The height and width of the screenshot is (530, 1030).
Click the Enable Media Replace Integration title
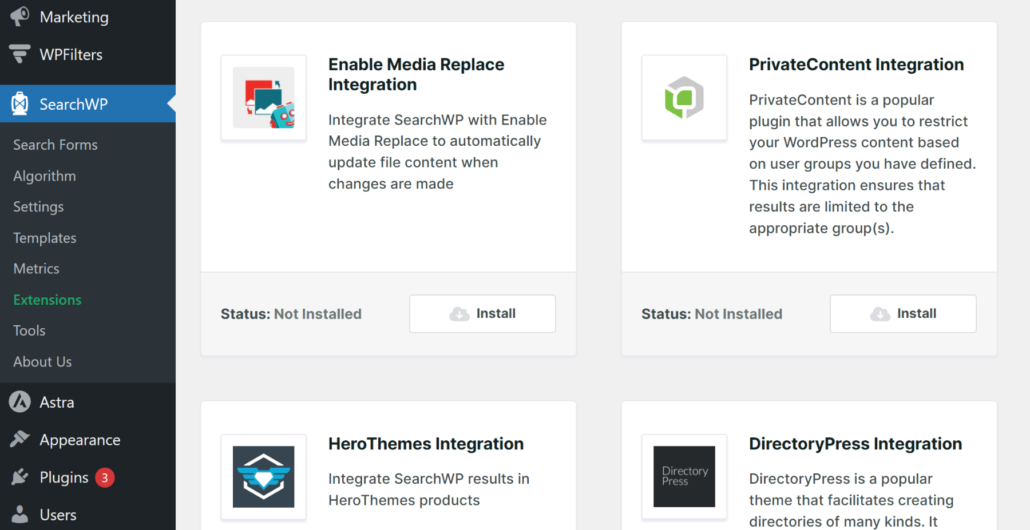pyautogui.click(x=416, y=74)
